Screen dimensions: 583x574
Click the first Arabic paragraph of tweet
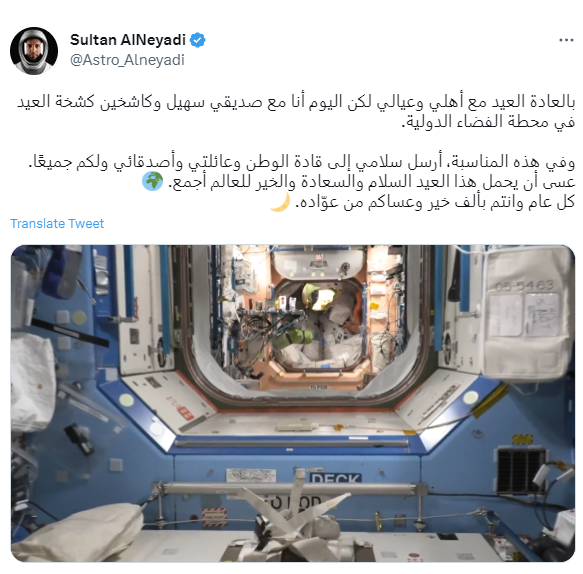click(296, 112)
